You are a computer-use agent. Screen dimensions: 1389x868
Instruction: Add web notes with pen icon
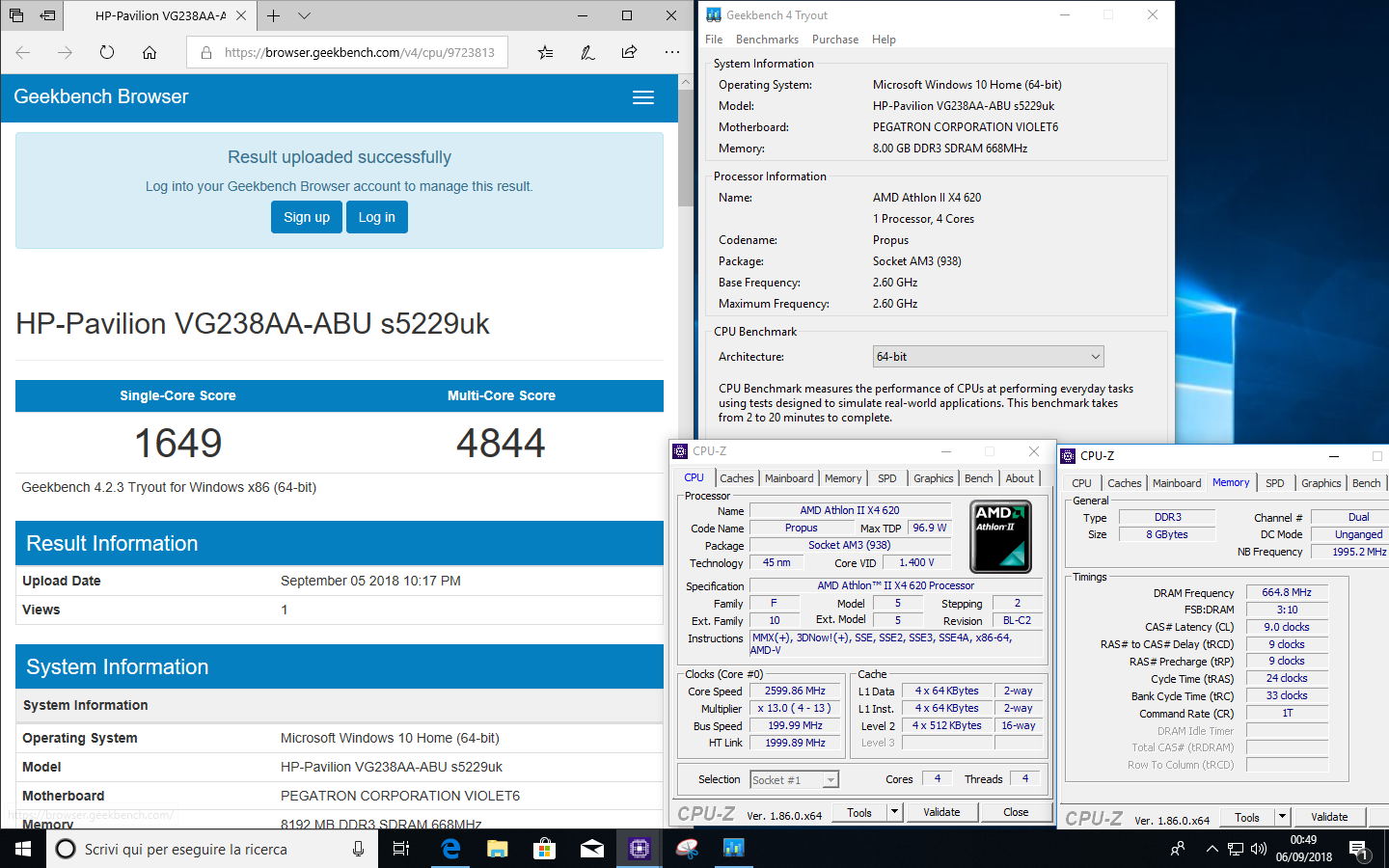[x=587, y=52]
